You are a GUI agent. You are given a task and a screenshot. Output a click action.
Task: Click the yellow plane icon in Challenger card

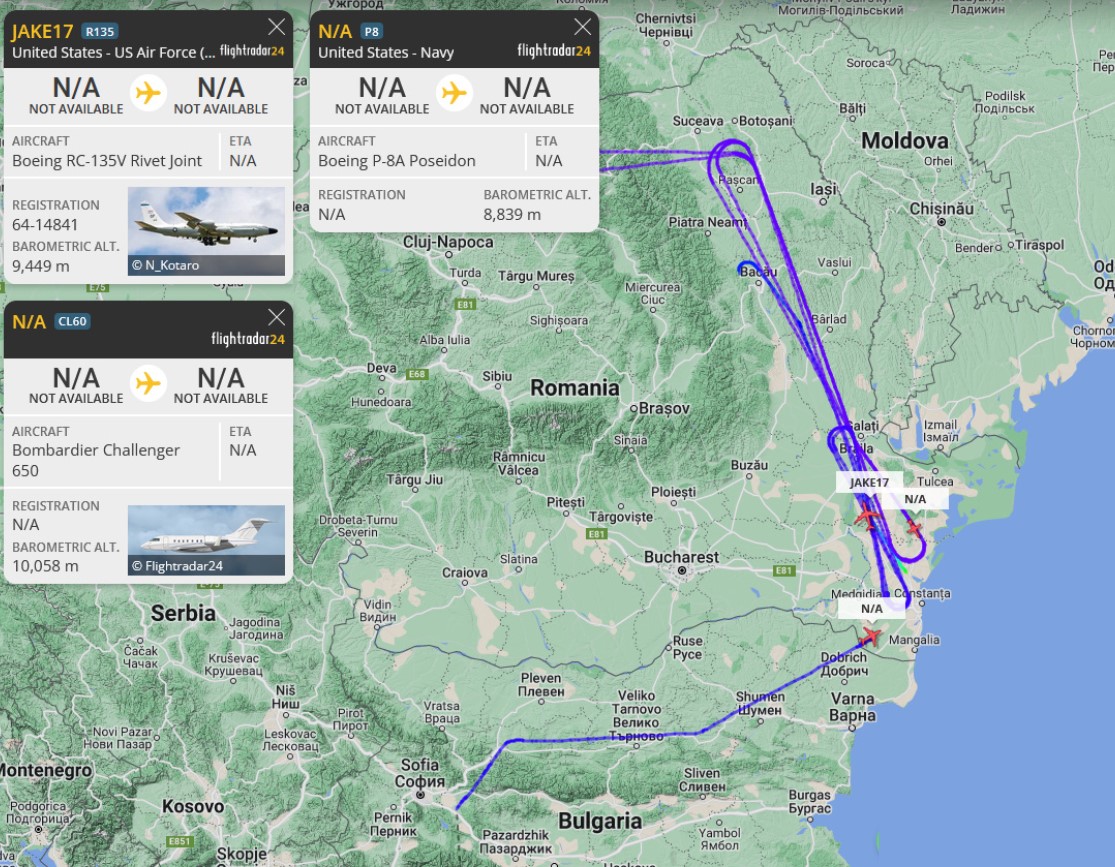148,383
